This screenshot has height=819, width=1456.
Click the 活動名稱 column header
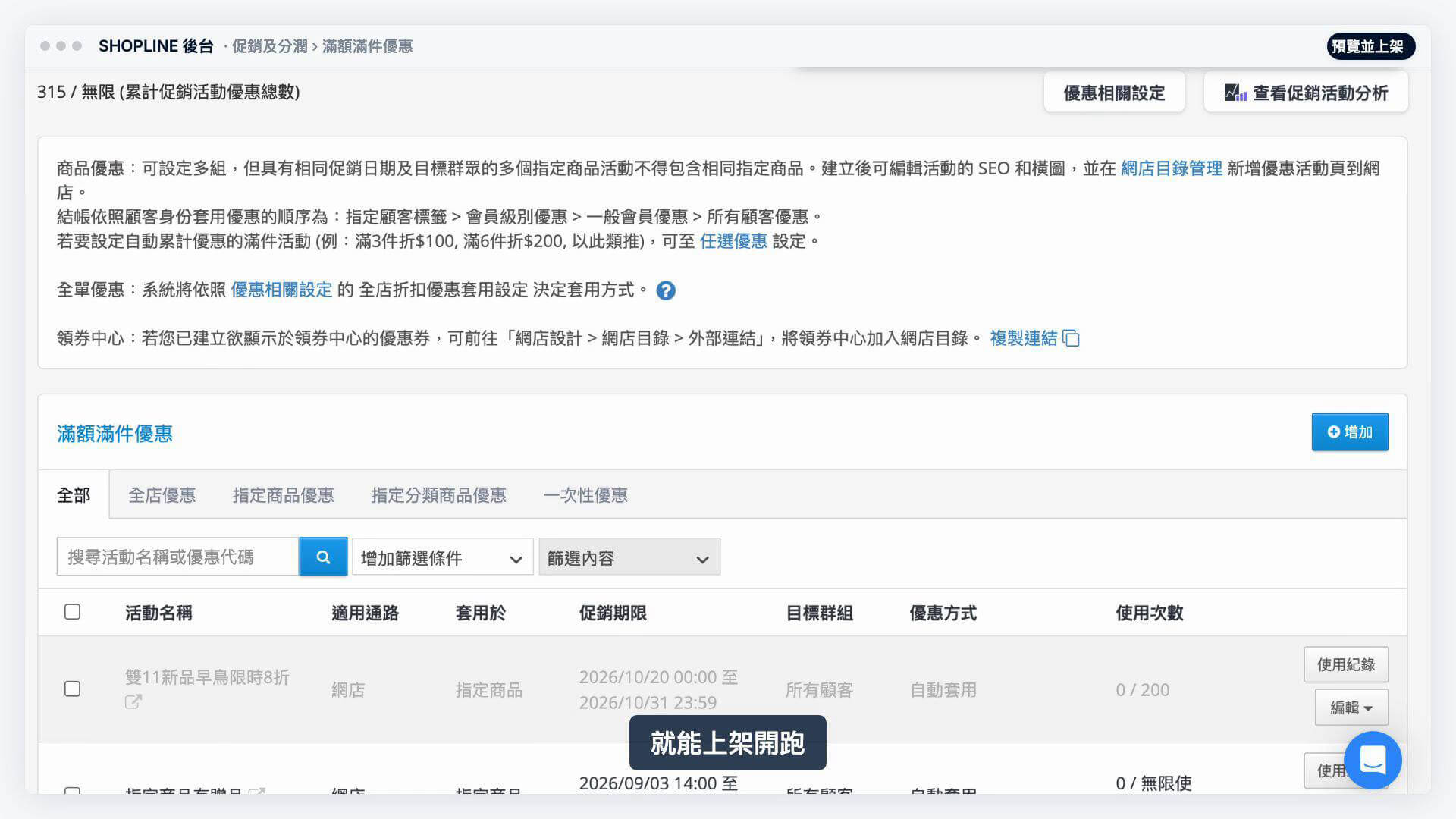click(x=158, y=613)
